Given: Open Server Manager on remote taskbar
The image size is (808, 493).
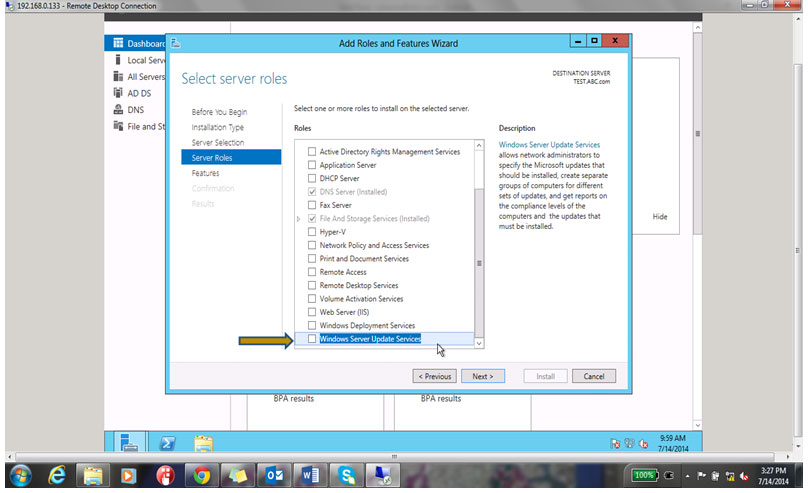Looking at the screenshot, I should [x=128, y=443].
